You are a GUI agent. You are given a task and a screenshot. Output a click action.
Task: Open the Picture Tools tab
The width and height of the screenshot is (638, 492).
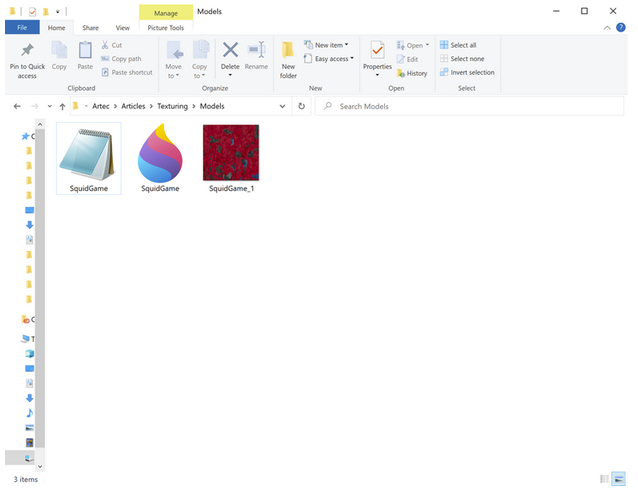click(x=166, y=28)
